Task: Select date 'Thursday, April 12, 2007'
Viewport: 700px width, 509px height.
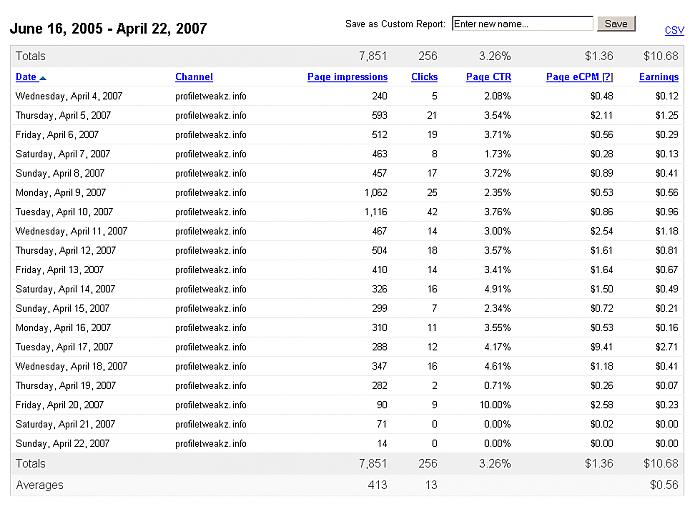Action: (x=66, y=250)
